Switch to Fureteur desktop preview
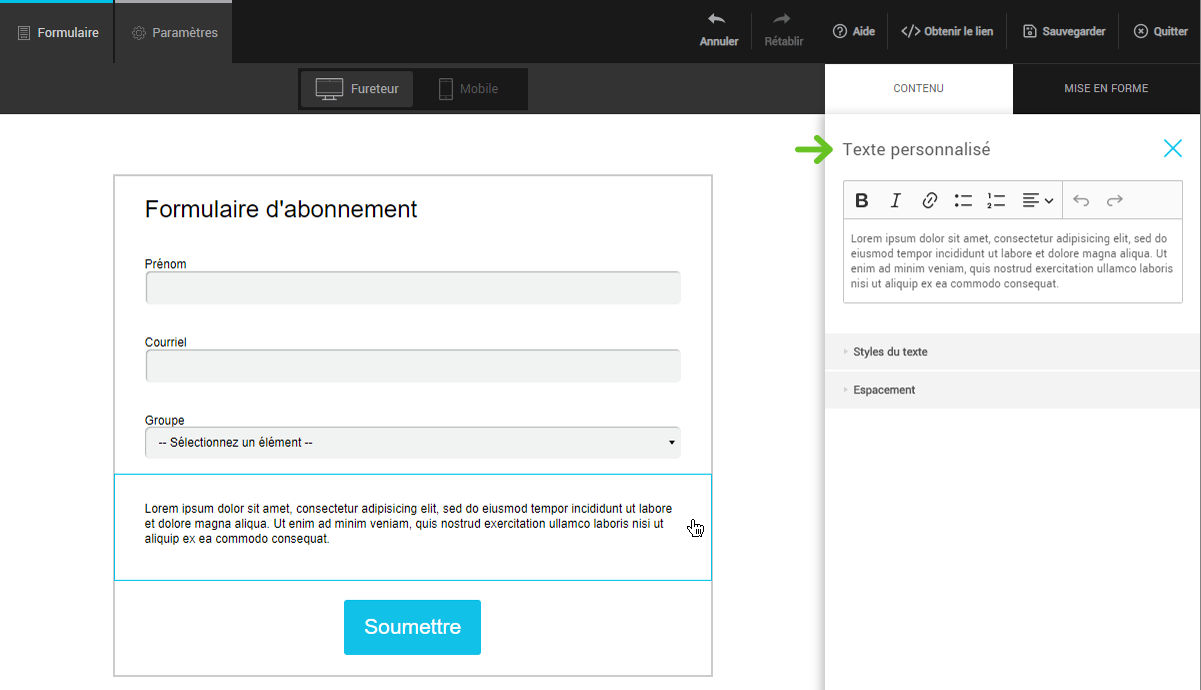1201x690 pixels. click(357, 89)
